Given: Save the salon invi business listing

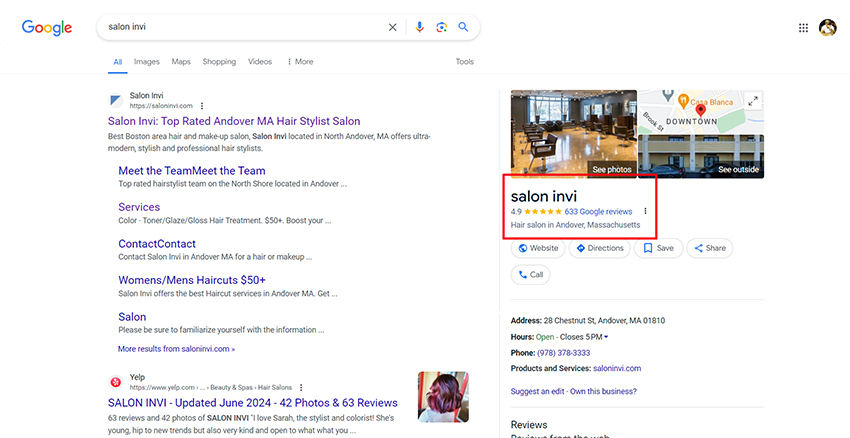Looking at the screenshot, I should click(x=658, y=248).
